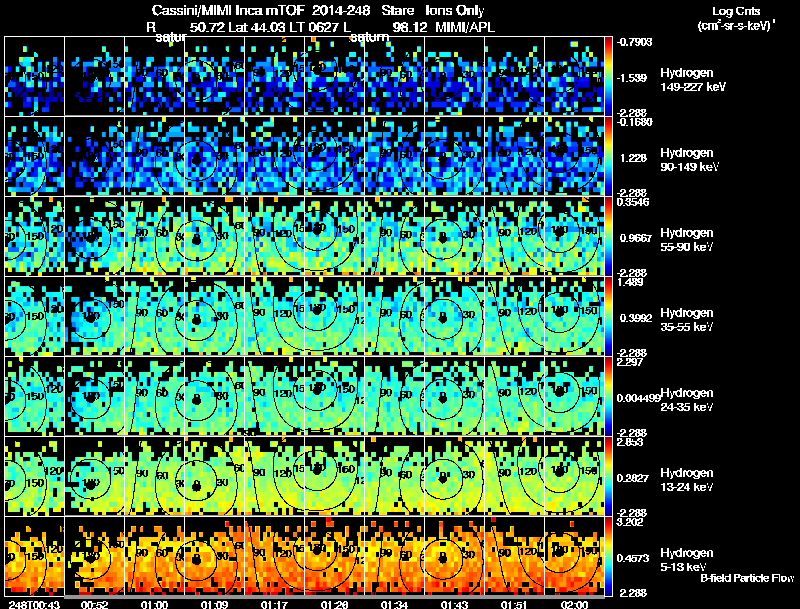Screen dimensions: 800x609
Task: Click the "01:00" time axis label
Action: [x=155, y=604]
